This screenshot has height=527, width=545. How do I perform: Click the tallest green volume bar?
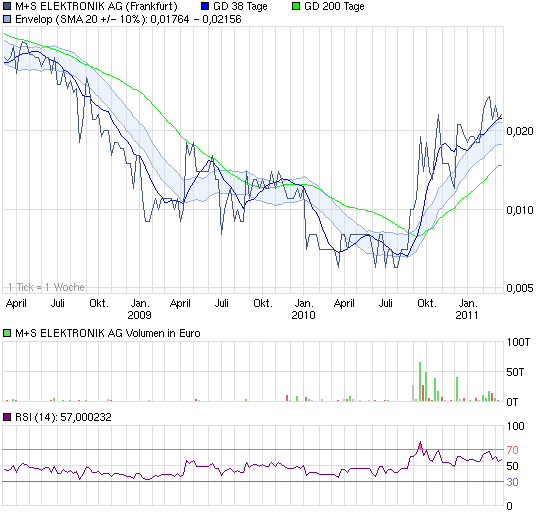coord(420,382)
